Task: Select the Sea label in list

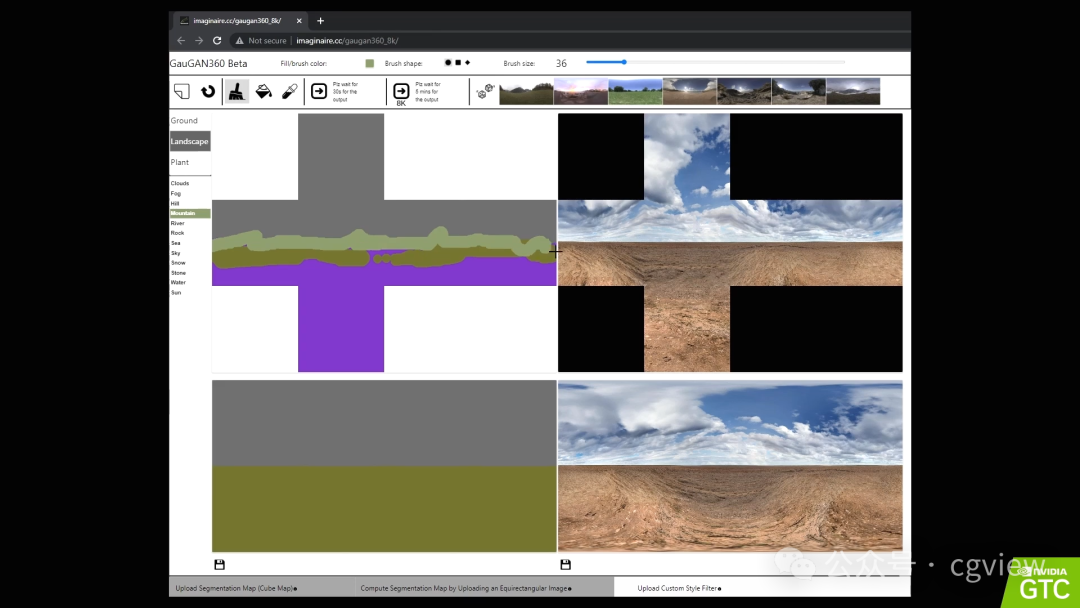Action: click(176, 243)
